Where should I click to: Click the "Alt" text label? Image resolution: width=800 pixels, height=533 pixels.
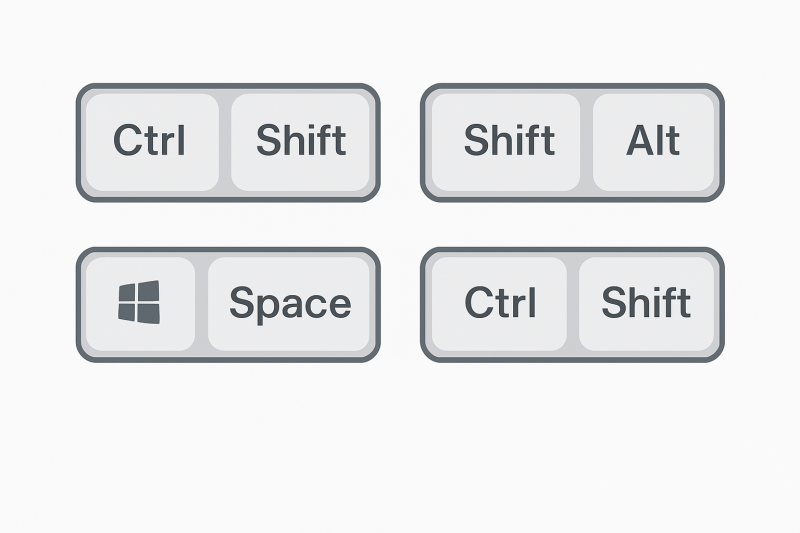pos(653,140)
